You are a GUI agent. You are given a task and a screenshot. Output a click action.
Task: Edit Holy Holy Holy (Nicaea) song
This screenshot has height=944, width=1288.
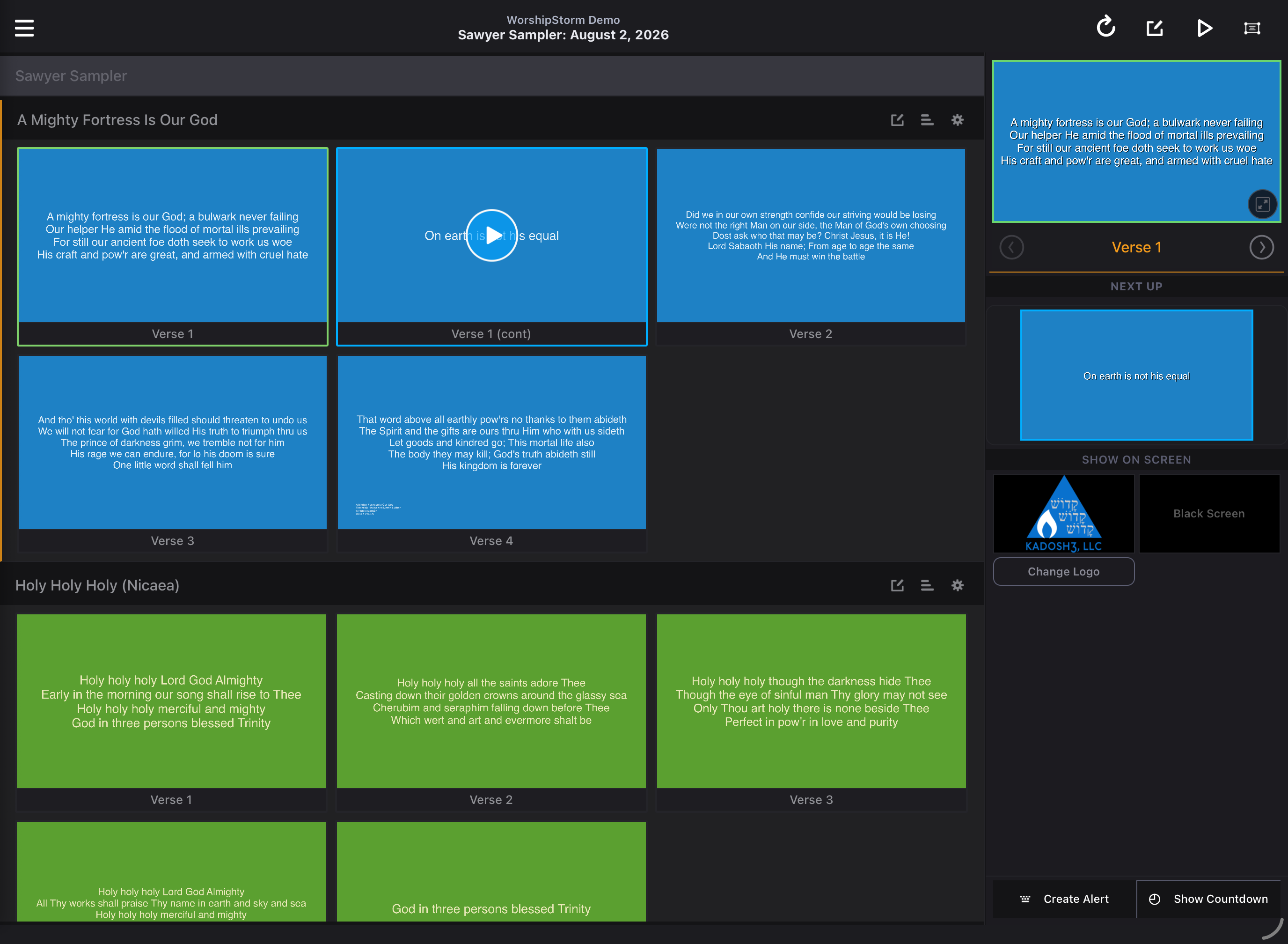coord(897,585)
